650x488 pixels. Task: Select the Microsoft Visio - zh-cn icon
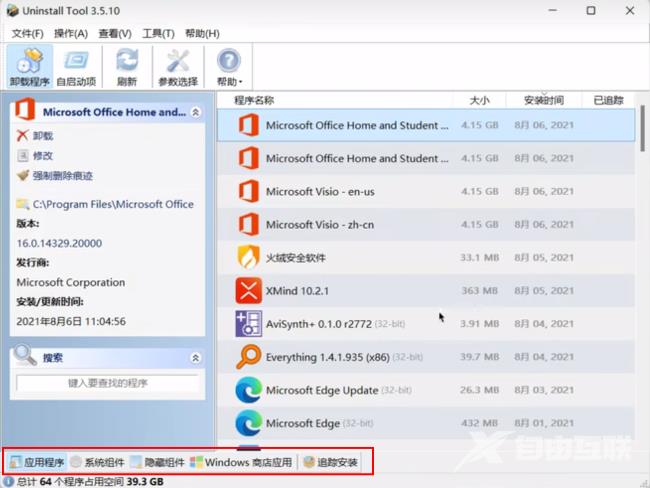click(249, 224)
